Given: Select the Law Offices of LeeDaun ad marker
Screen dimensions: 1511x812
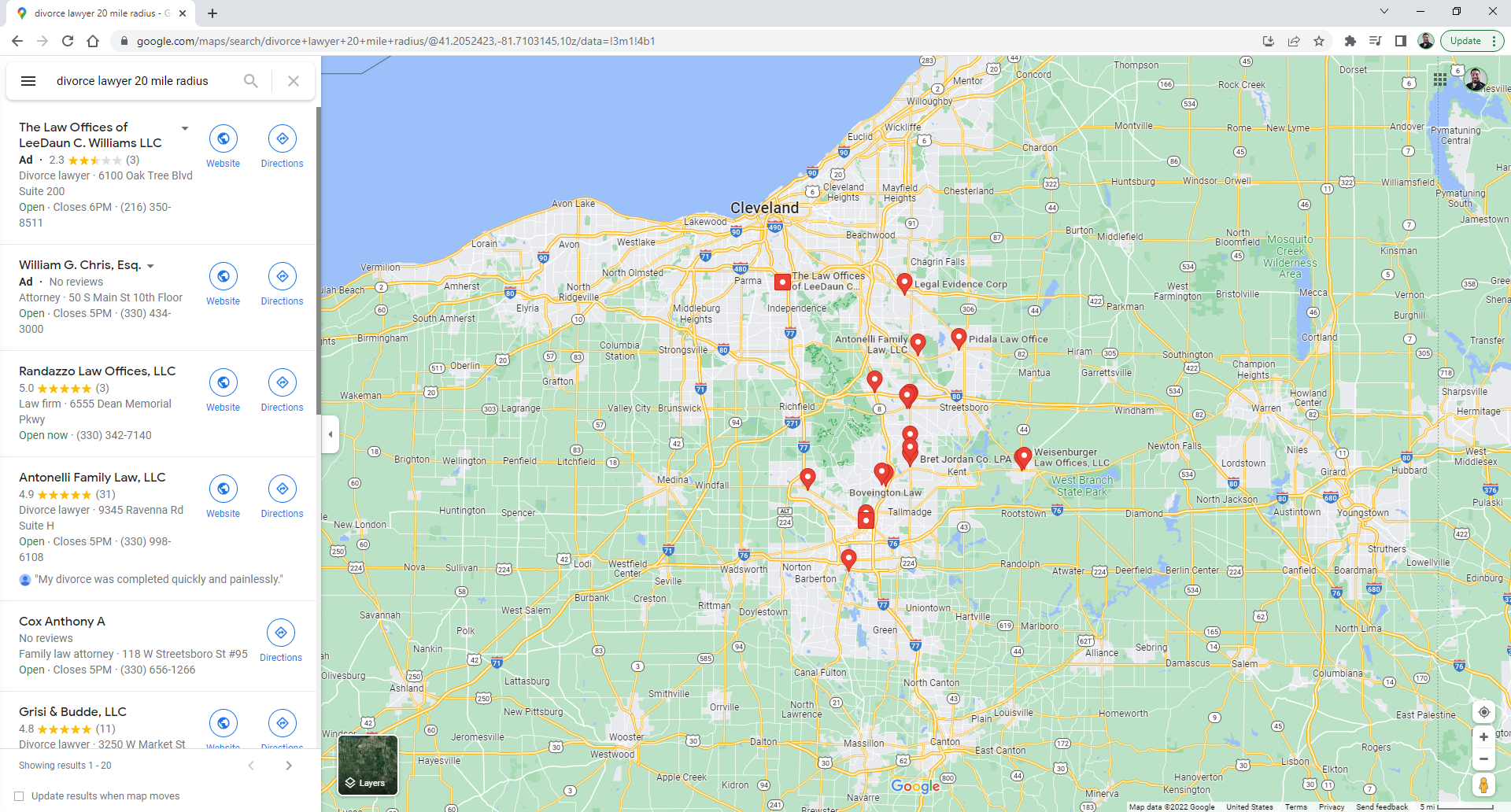Looking at the screenshot, I should [x=782, y=282].
